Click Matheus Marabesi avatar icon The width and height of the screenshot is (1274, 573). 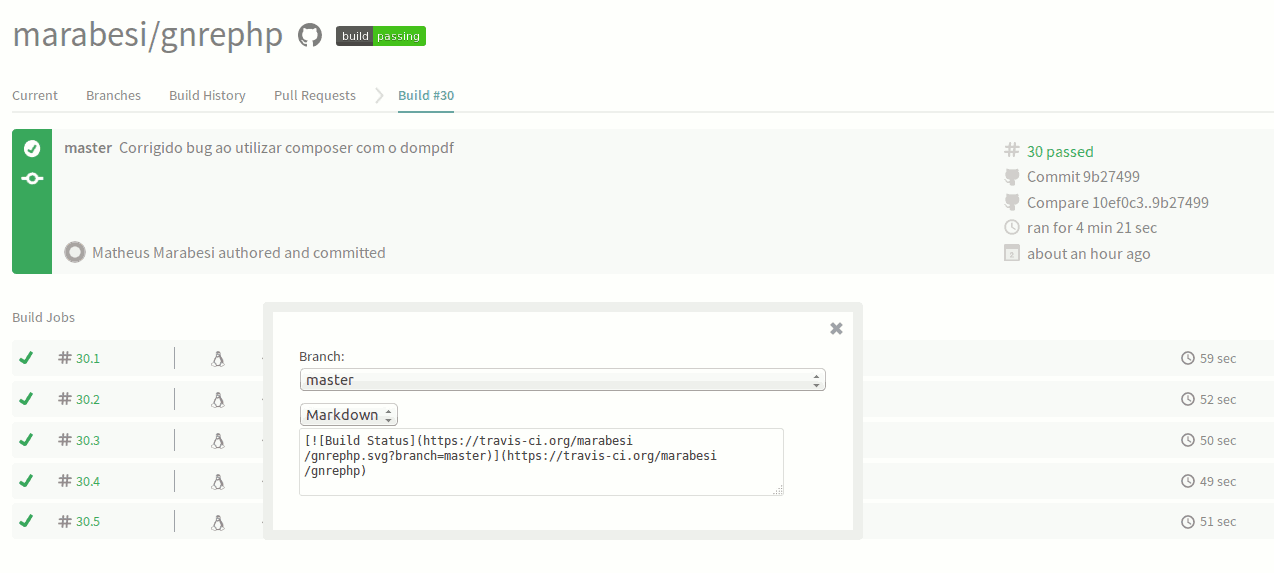point(75,252)
